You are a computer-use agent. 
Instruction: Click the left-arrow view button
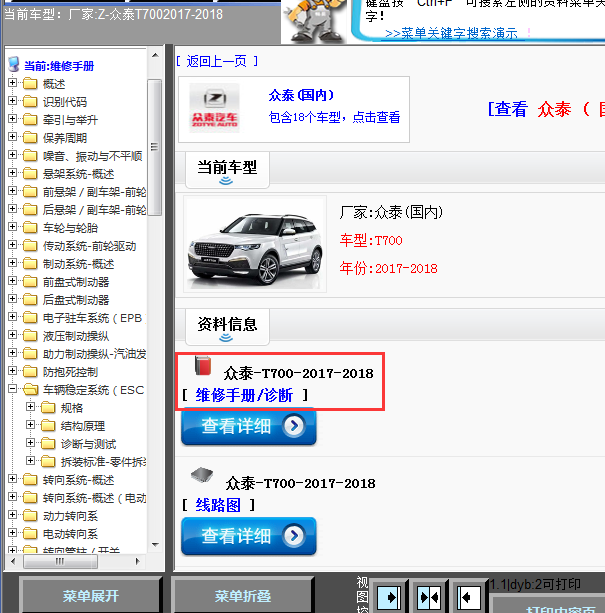coord(469,597)
